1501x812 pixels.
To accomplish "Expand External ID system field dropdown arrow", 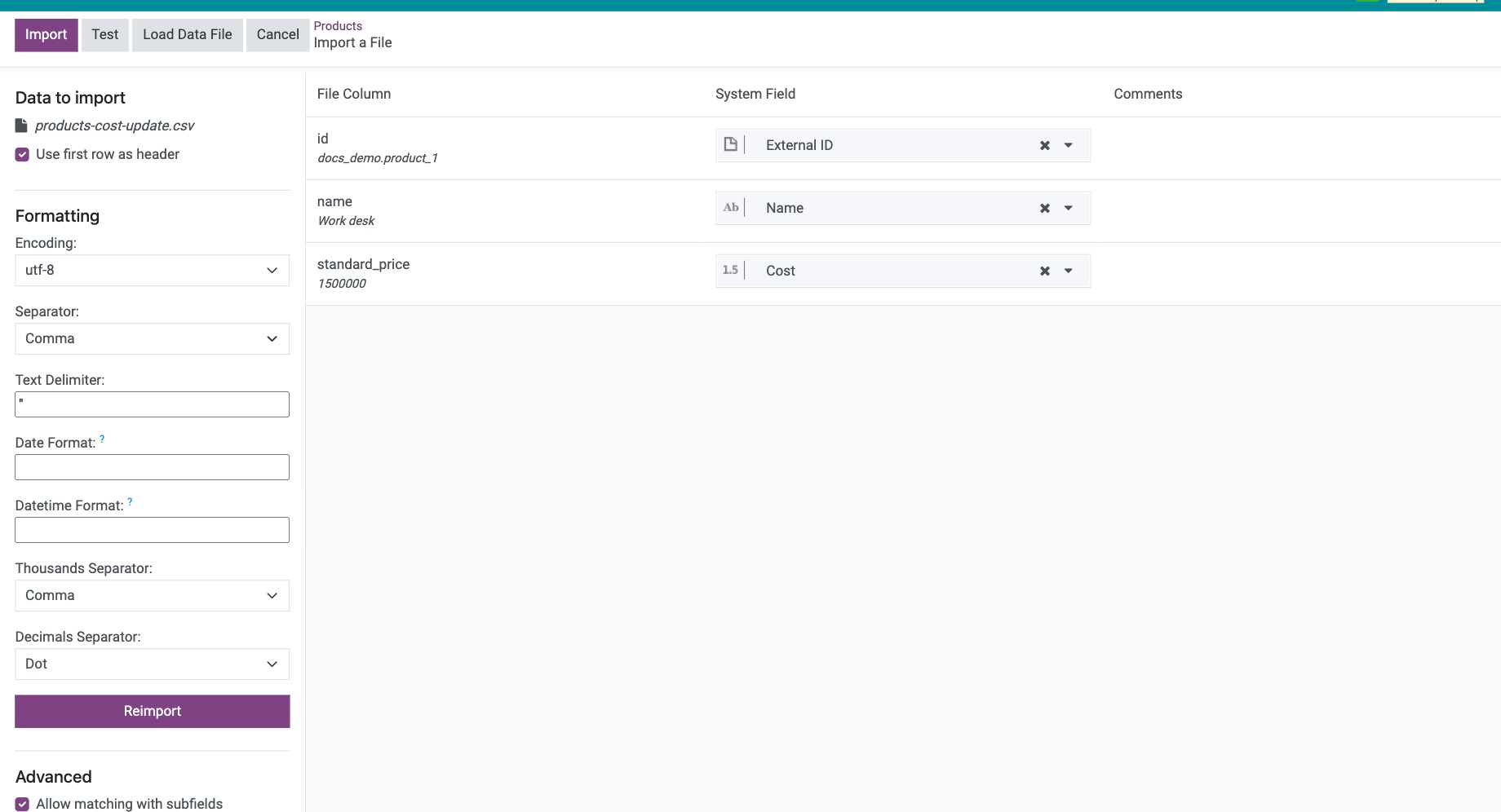I will (1069, 145).
